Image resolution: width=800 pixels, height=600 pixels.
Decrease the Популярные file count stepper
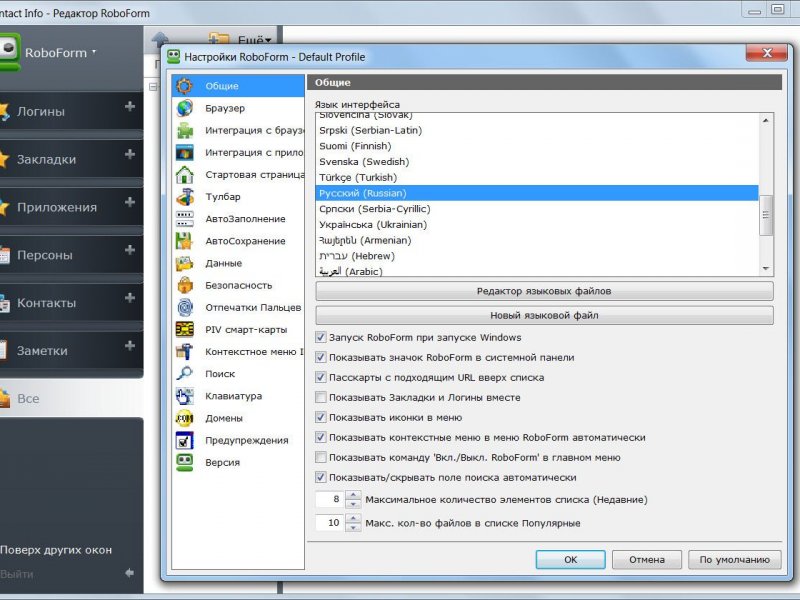point(353,528)
